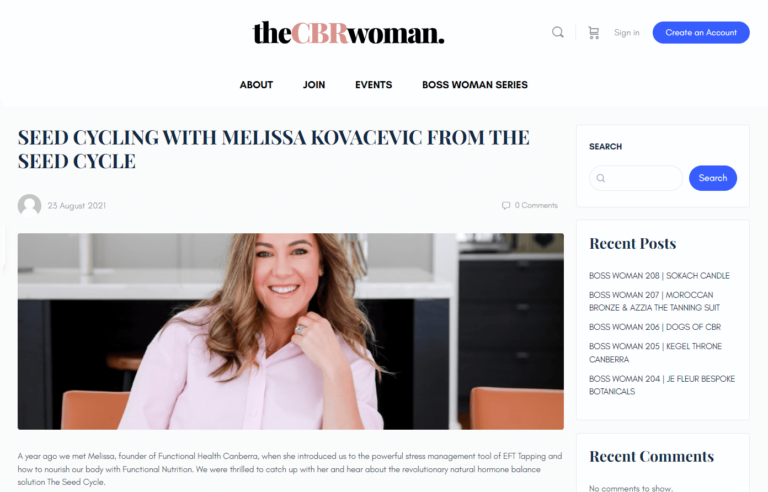Click the blue Search button
This screenshot has height=492, width=768.
pos(713,178)
